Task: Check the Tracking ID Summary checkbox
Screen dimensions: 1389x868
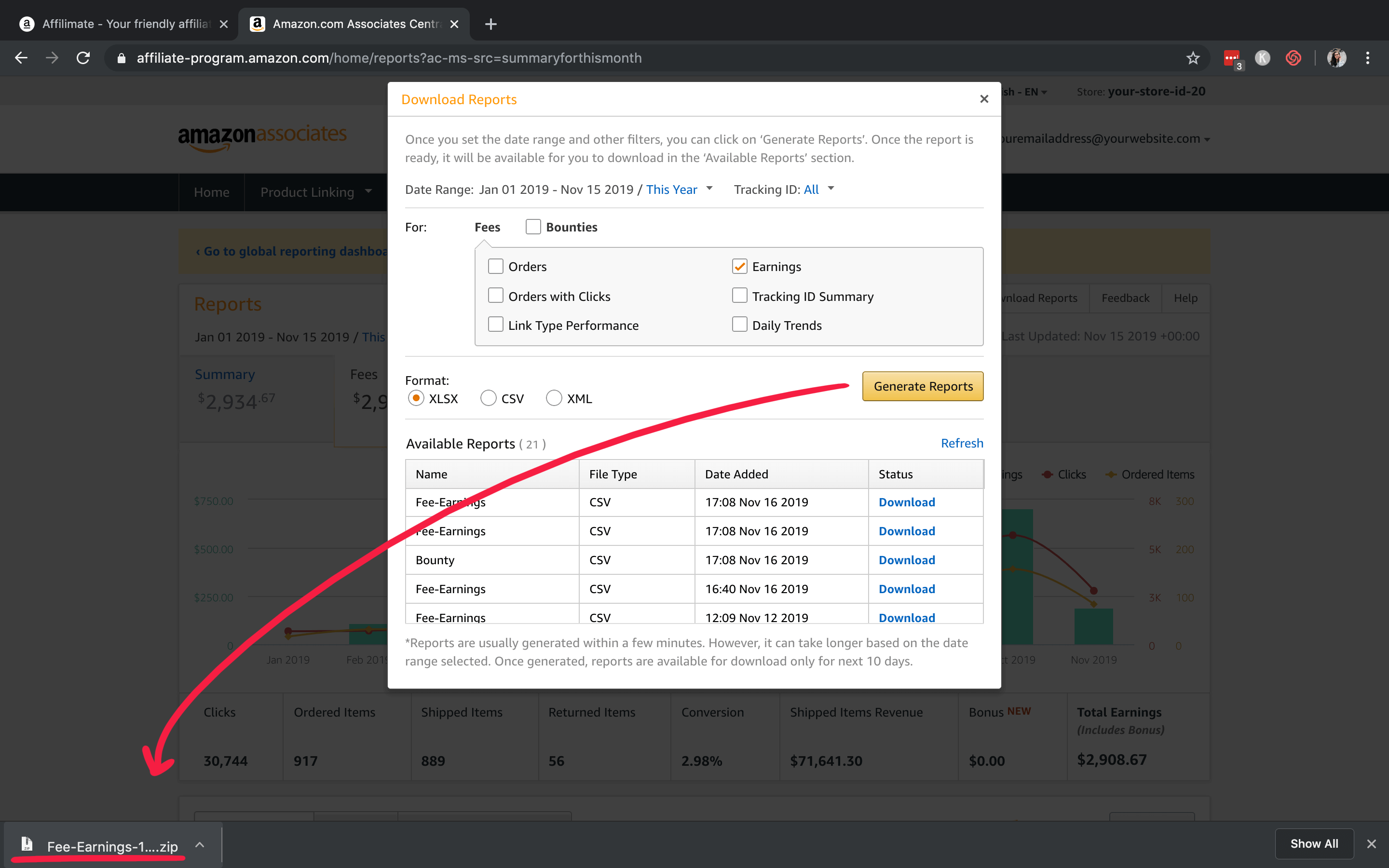Action: tap(739, 296)
